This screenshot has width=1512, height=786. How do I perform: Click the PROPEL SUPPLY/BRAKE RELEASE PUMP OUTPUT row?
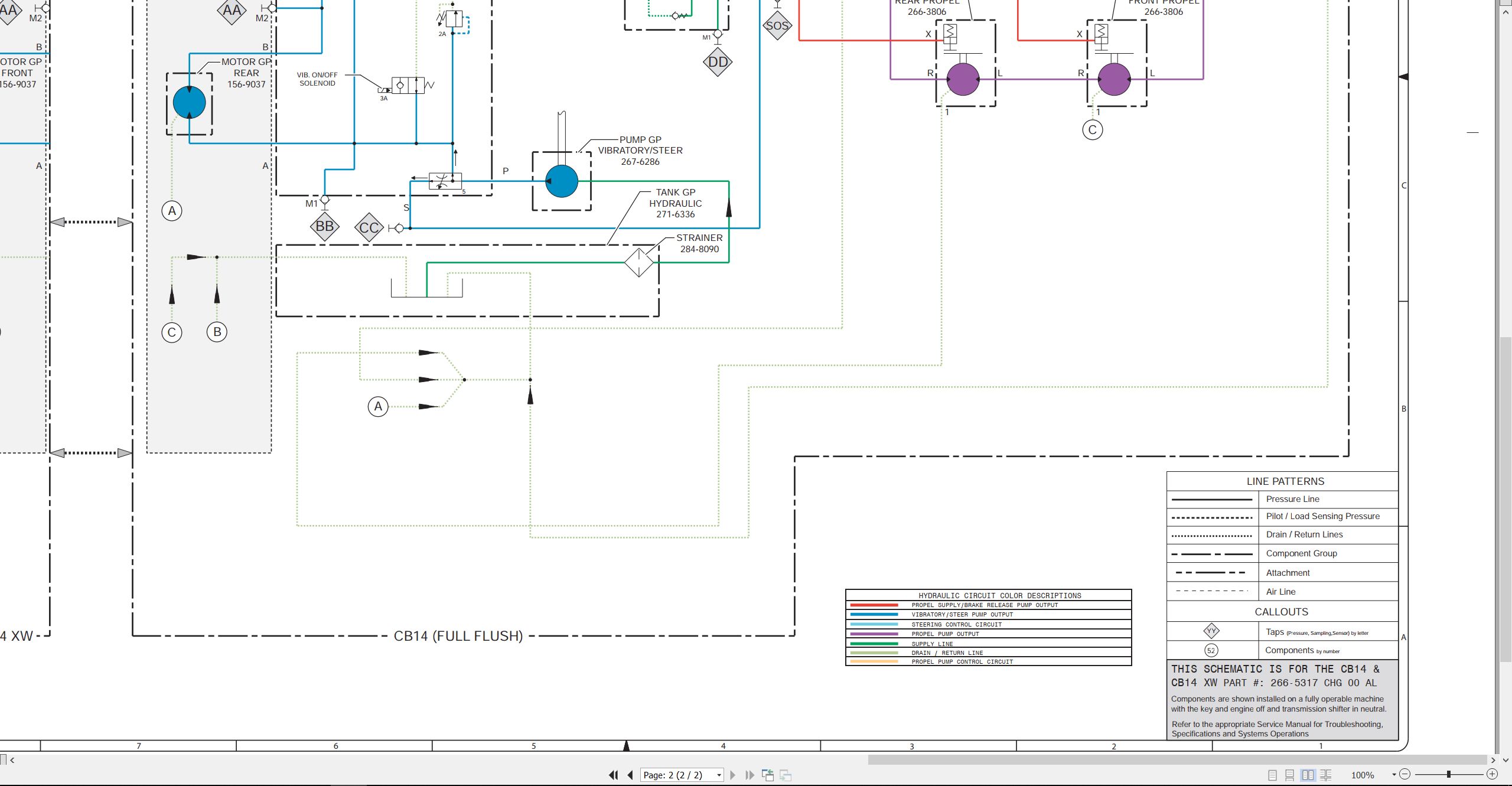coord(989,605)
